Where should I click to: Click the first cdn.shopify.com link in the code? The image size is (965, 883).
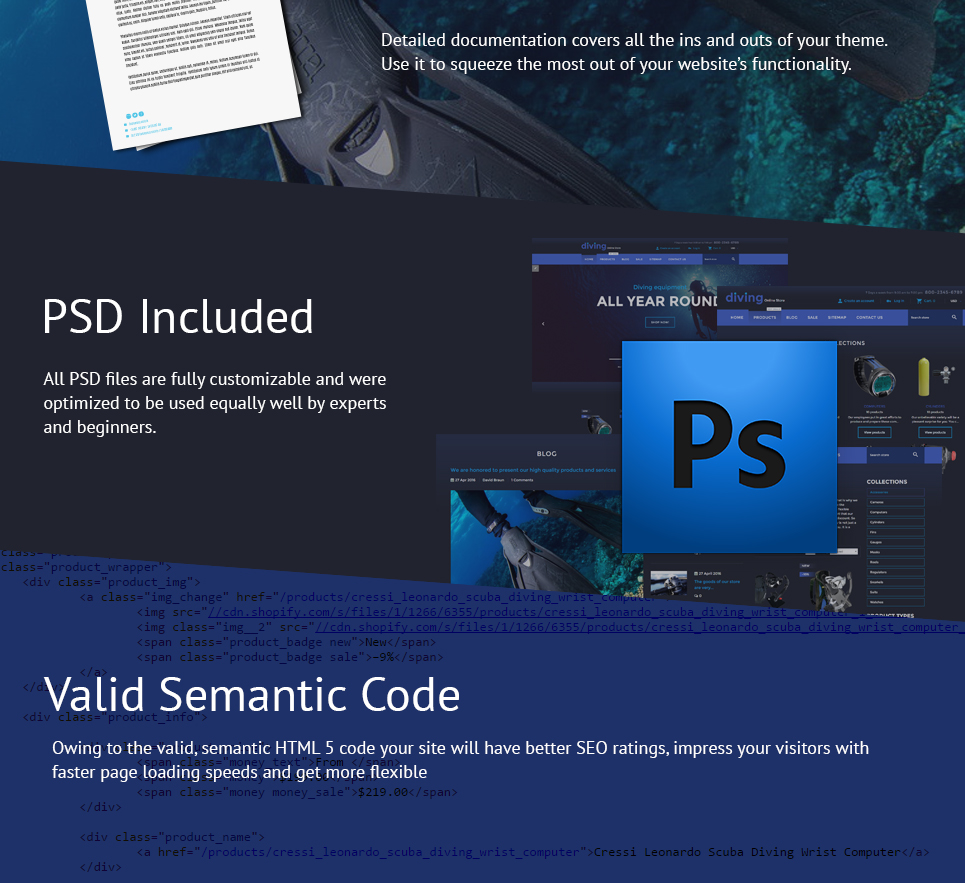click(529, 612)
